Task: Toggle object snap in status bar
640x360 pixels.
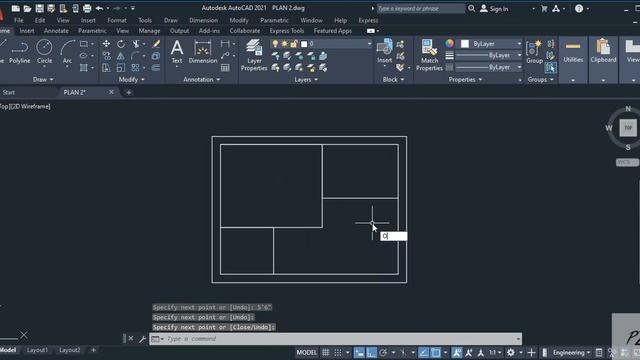Action: [x=436, y=353]
